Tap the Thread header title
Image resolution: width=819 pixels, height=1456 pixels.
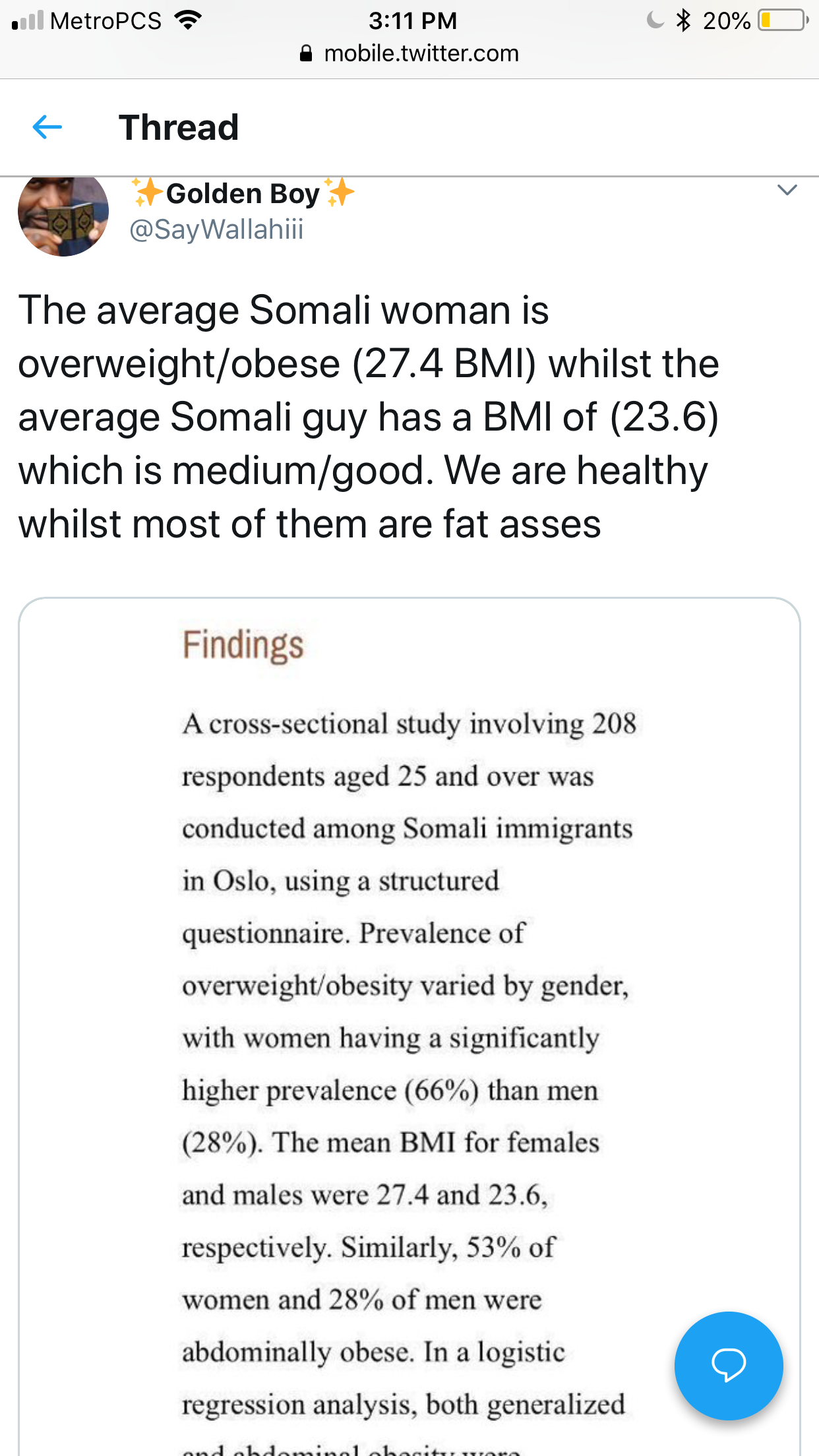tap(179, 127)
